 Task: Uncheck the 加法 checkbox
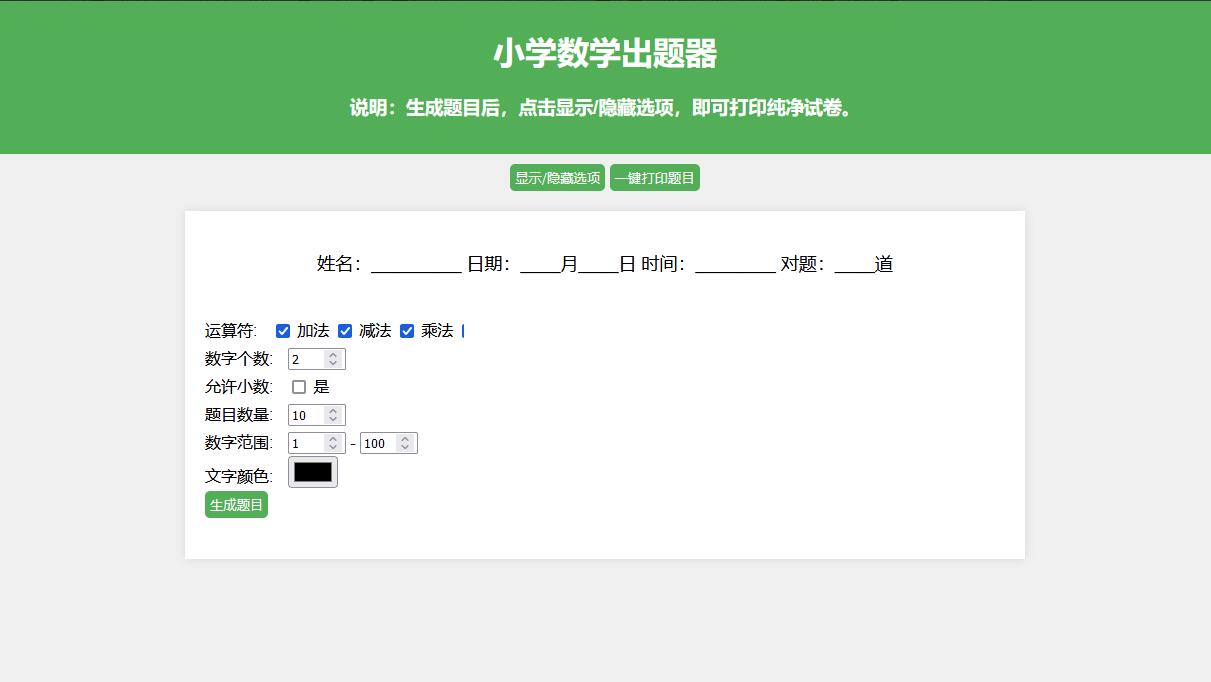click(x=283, y=331)
